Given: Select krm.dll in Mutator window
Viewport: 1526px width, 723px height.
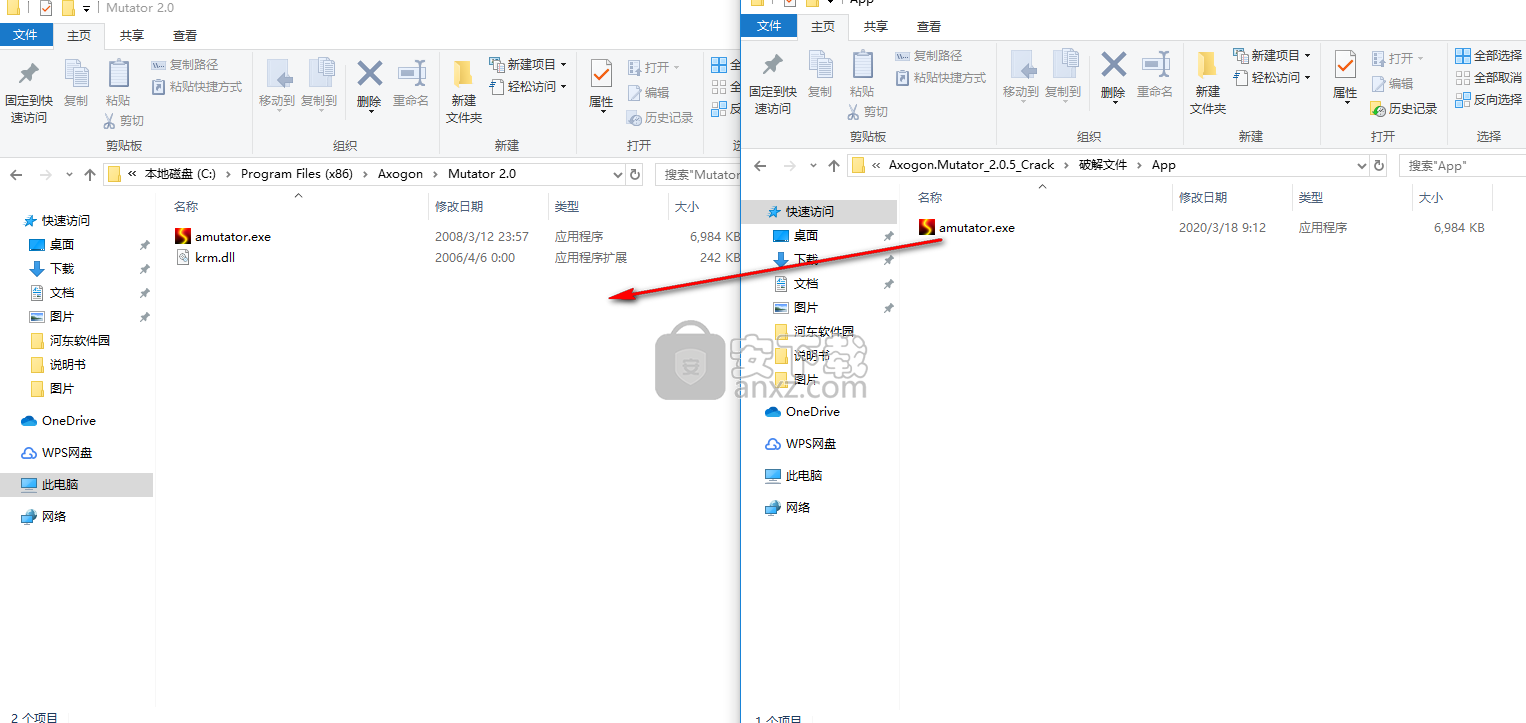Looking at the screenshot, I should 214,257.
